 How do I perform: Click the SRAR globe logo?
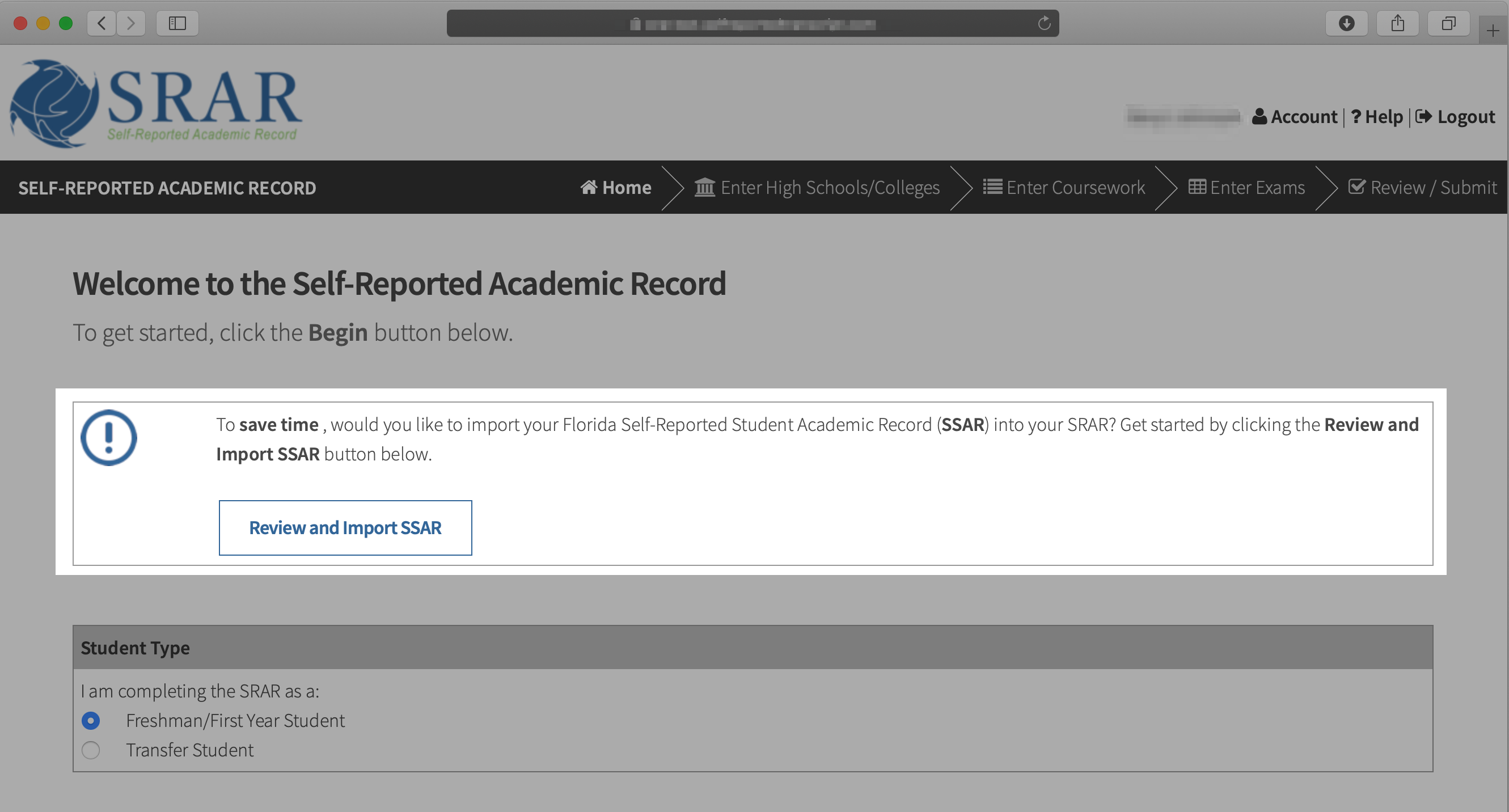pyautogui.click(x=54, y=103)
